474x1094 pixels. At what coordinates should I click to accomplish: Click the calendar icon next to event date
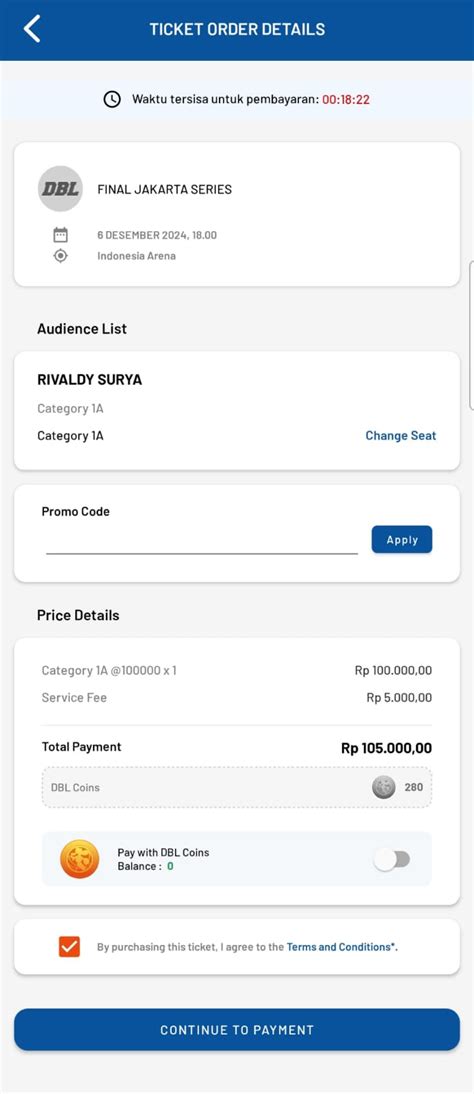(x=61, y=234)
